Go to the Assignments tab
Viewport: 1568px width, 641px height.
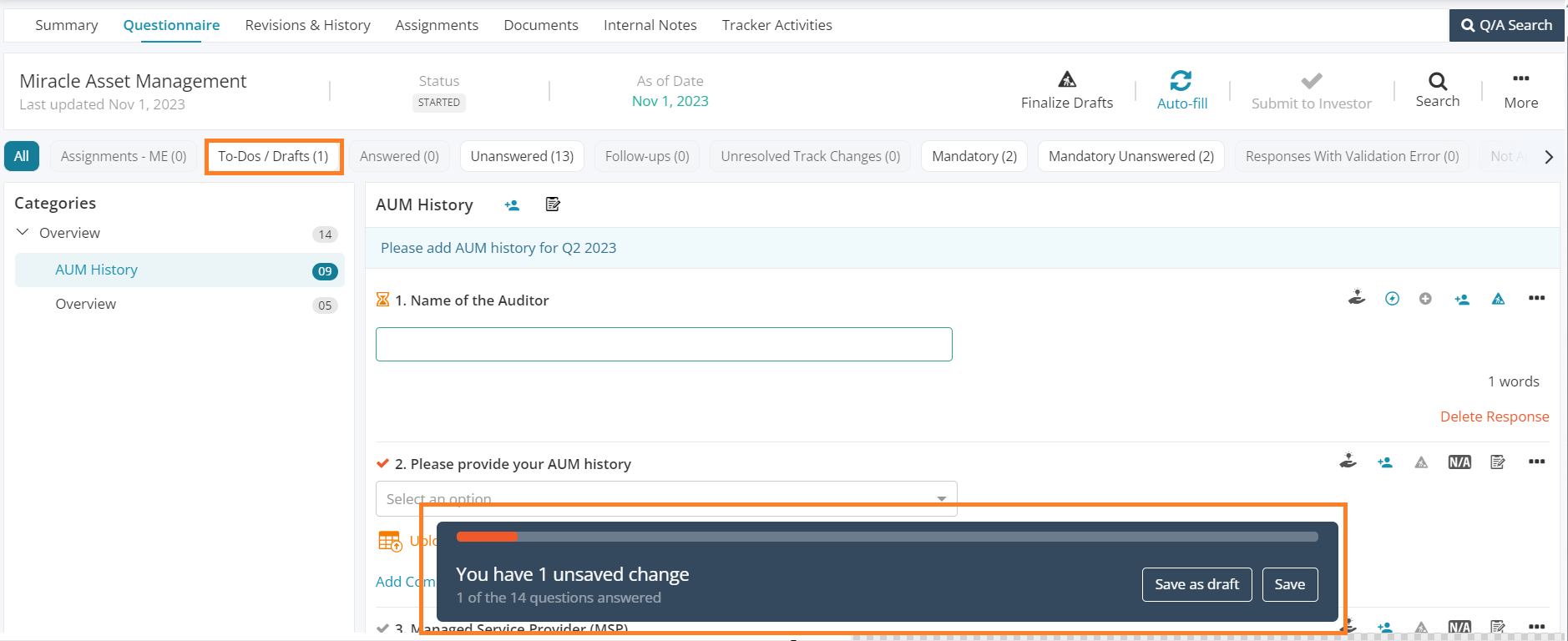[x=437, y=25]
